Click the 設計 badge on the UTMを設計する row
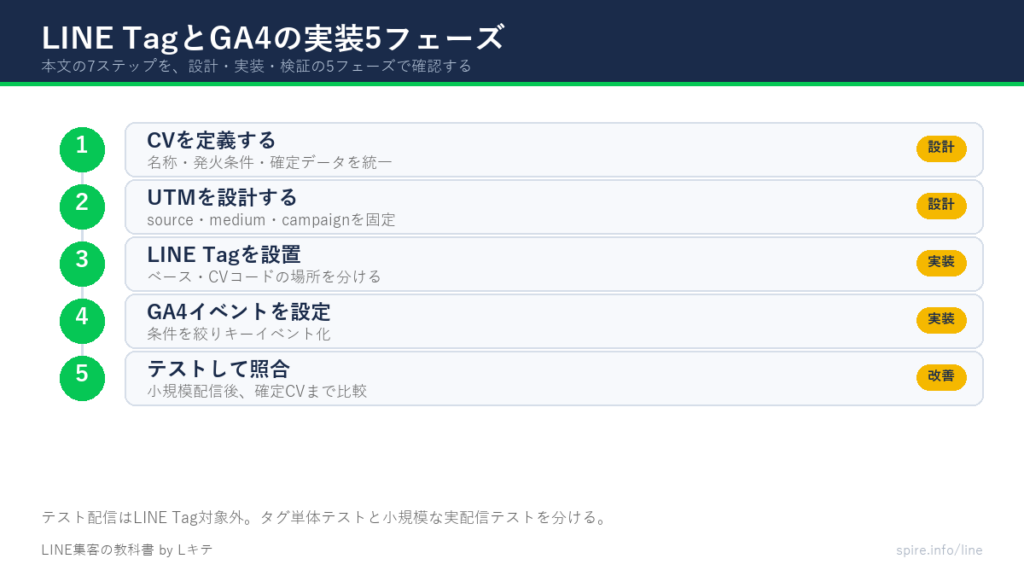Viewport: 1024px width, 576px height. (x=941, y=206)
